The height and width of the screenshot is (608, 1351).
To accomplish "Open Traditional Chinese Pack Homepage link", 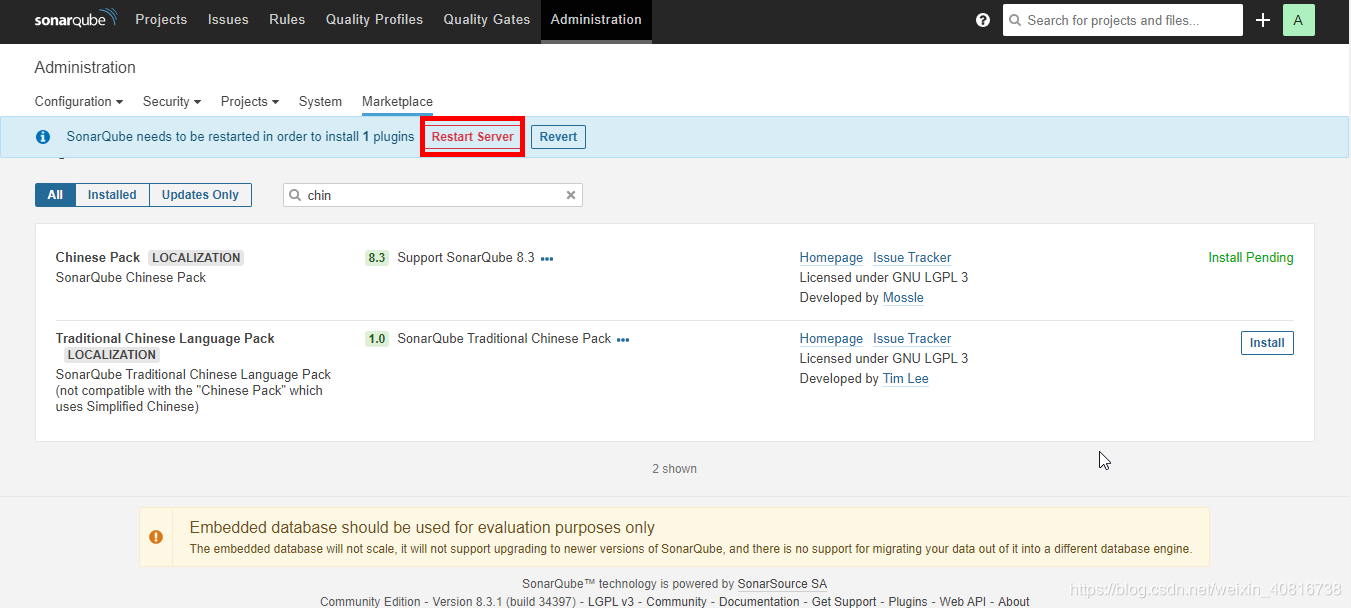I will [831, 339].
